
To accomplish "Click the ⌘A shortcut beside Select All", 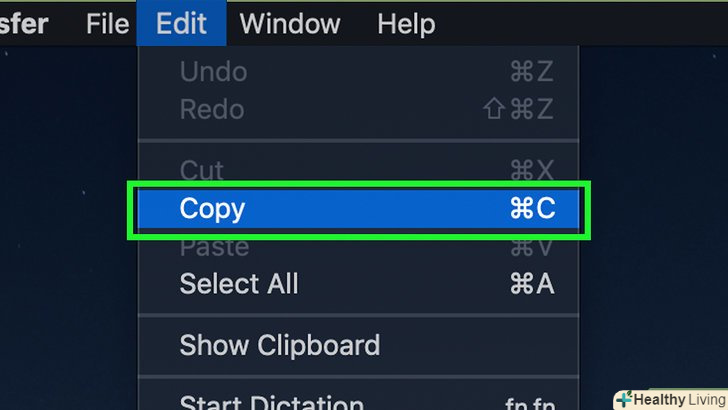I will tap(531, 284).
